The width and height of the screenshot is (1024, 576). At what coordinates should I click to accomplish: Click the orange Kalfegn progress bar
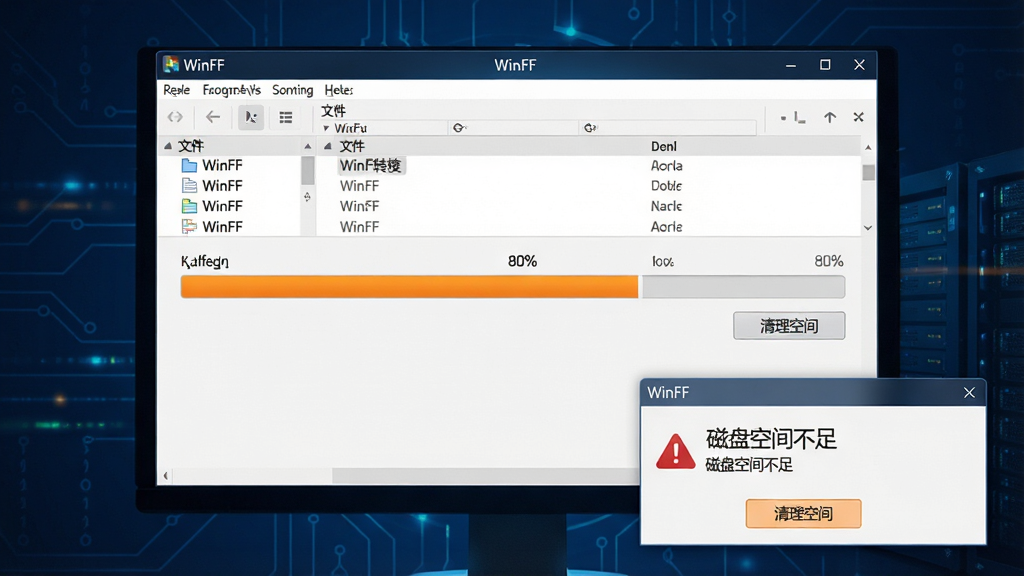(409, 287)
